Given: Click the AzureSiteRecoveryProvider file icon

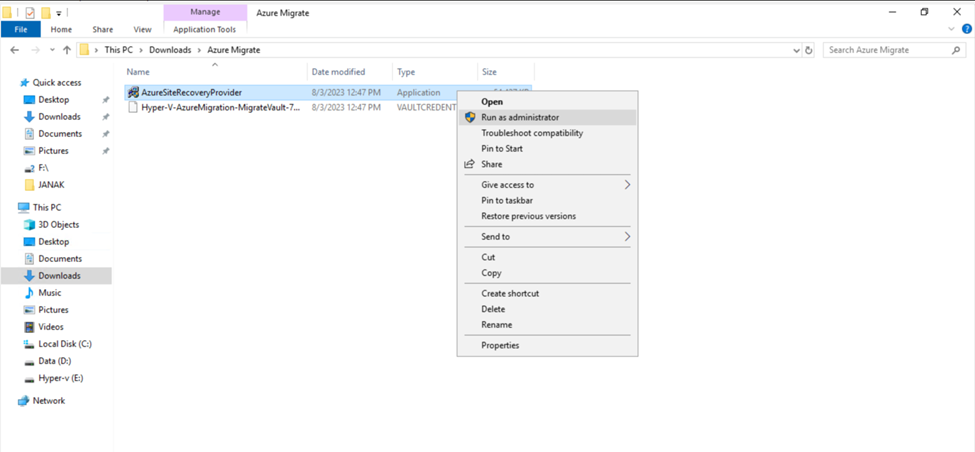Looking at the screenshot, I should coord(133,93).
